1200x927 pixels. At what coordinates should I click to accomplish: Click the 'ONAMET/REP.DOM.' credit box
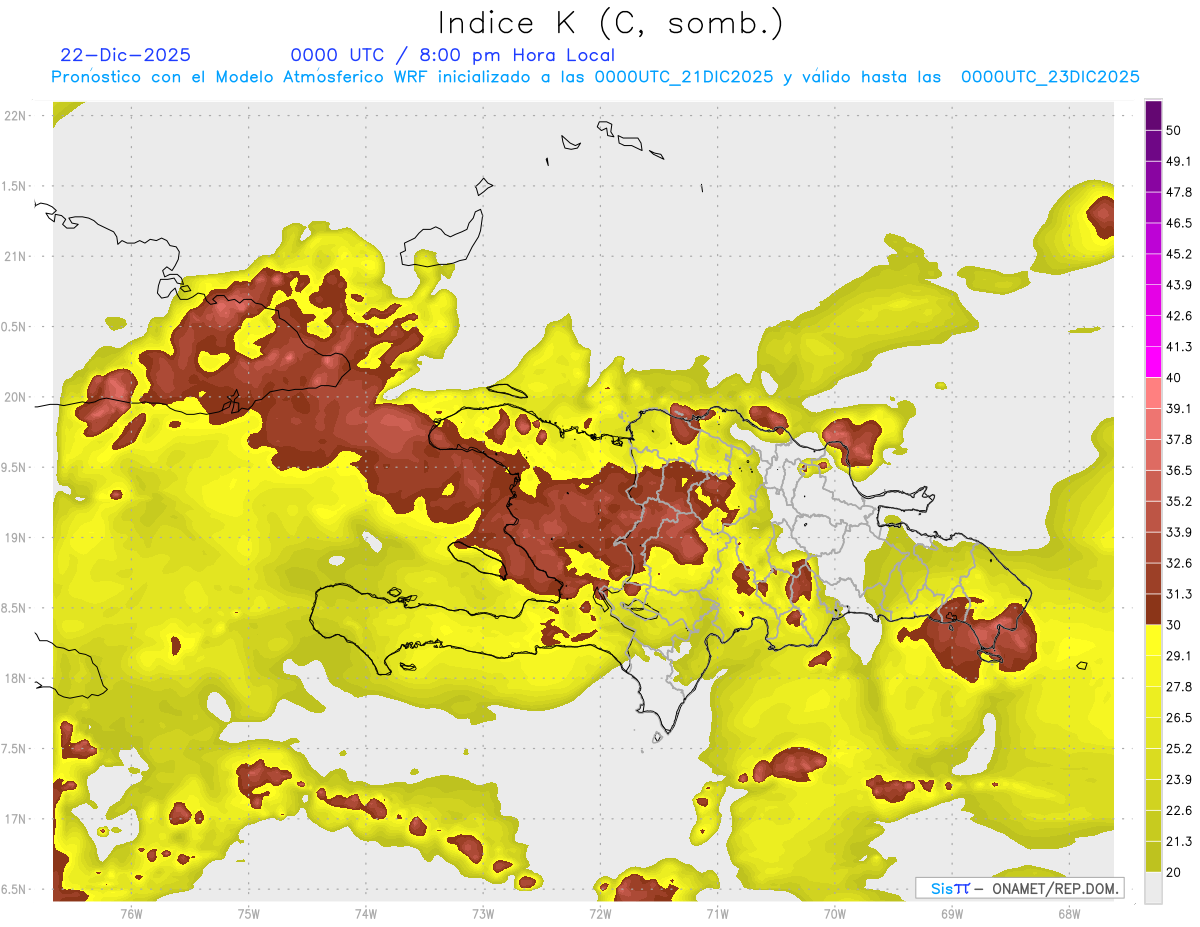1021,887
